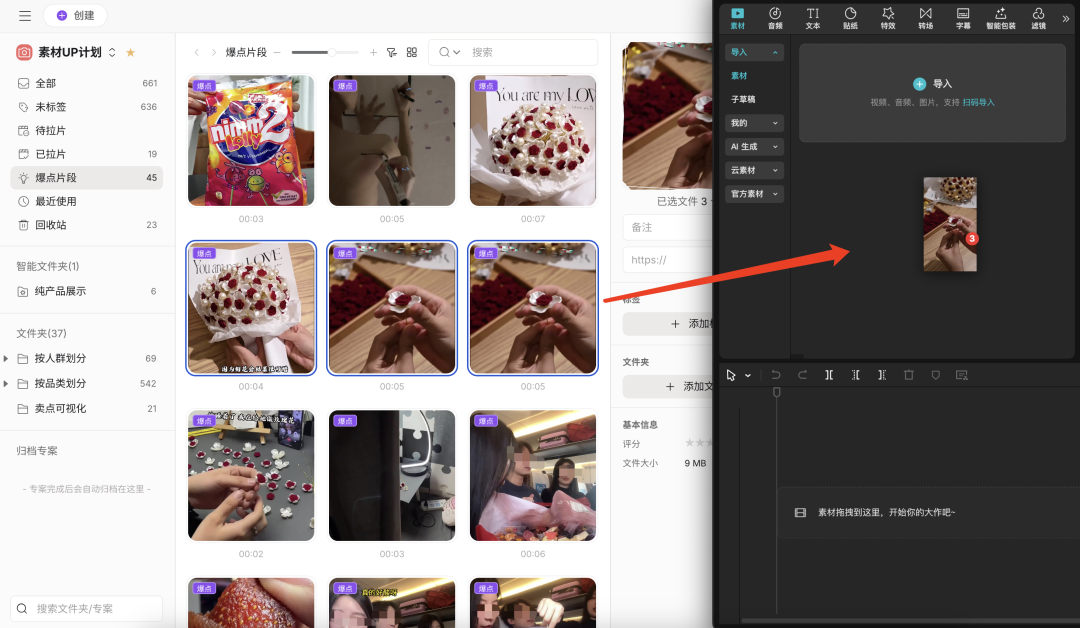The height and width of the screenshot is (628, 1080).
Task: Open the 纯产品展示 smart folder
Action: pos(87,291)
